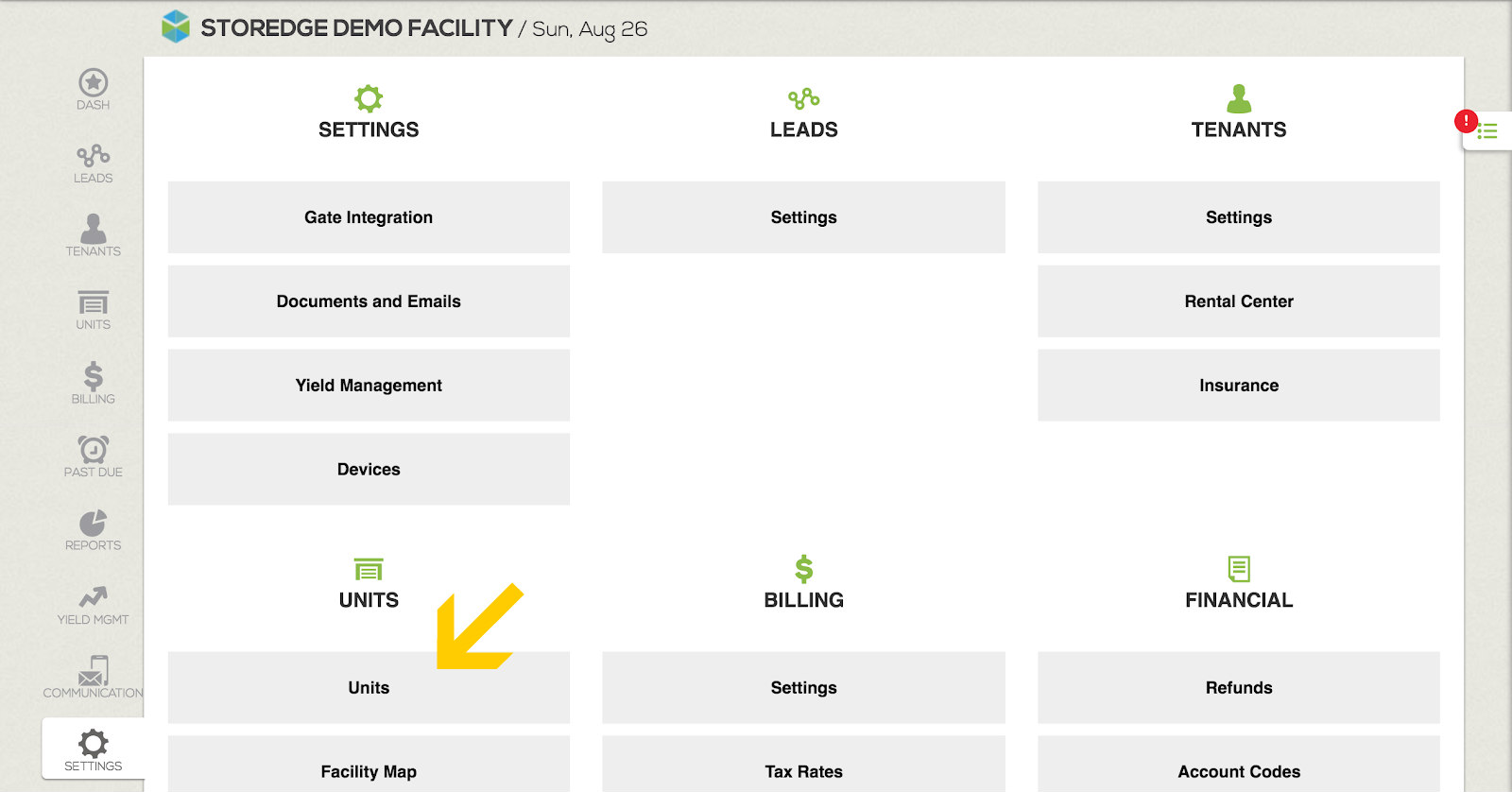Open the Devices settings button
This screenshot has width=1512, height=792.
369,470
